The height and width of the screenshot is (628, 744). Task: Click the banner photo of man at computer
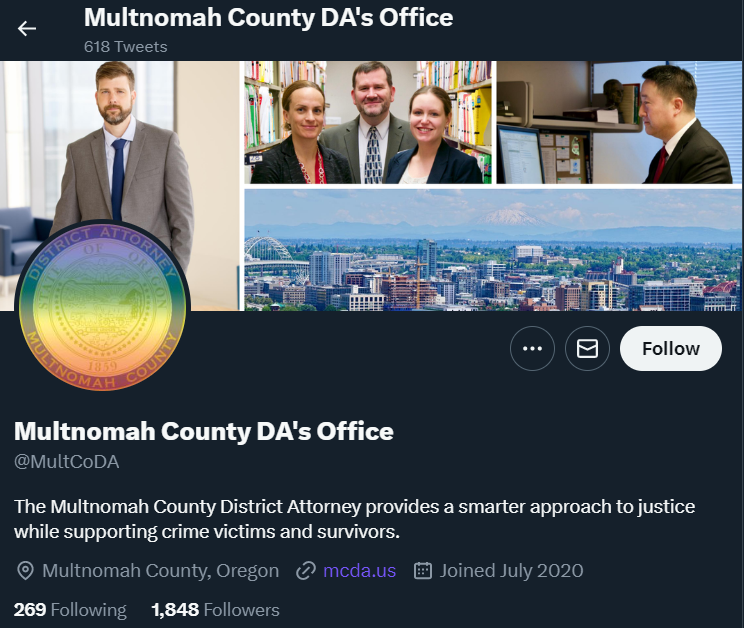coord(619,122)
